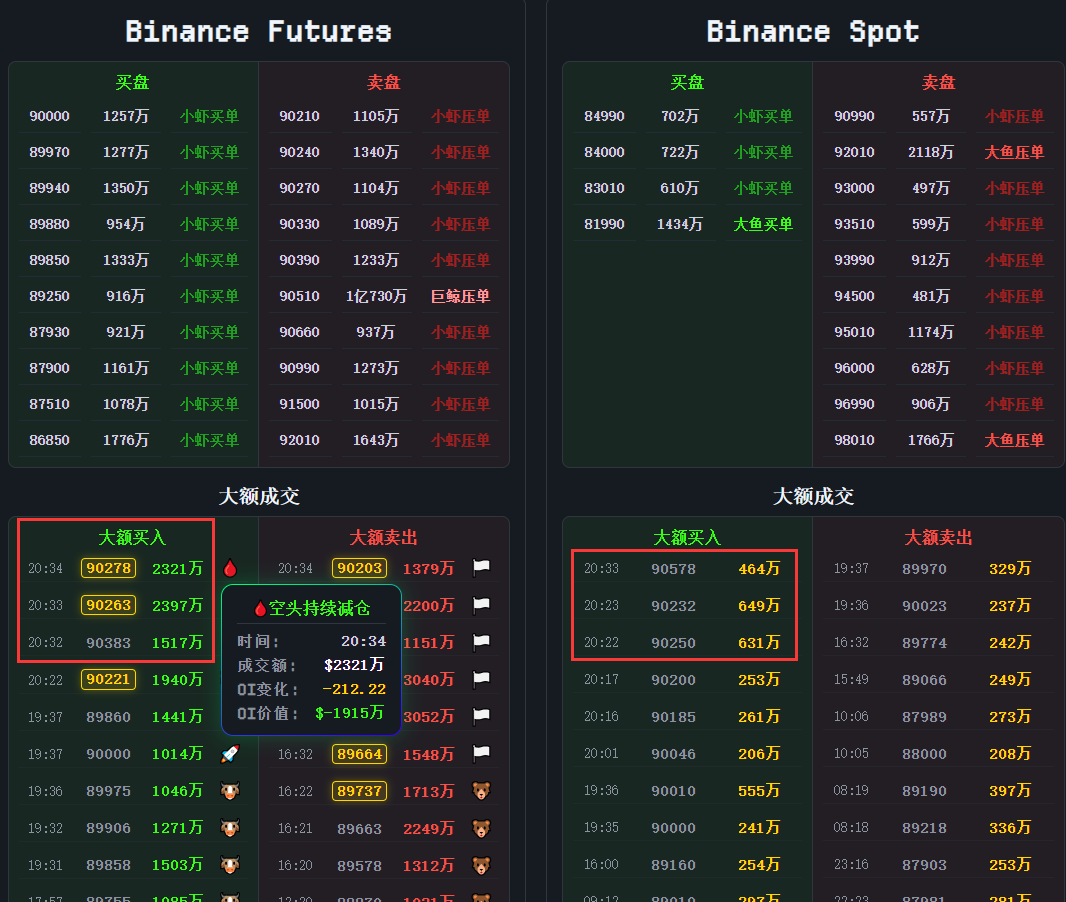
Task: Click the 大鱼压单 label at 98010
Action: click(x=1014, y=440)
